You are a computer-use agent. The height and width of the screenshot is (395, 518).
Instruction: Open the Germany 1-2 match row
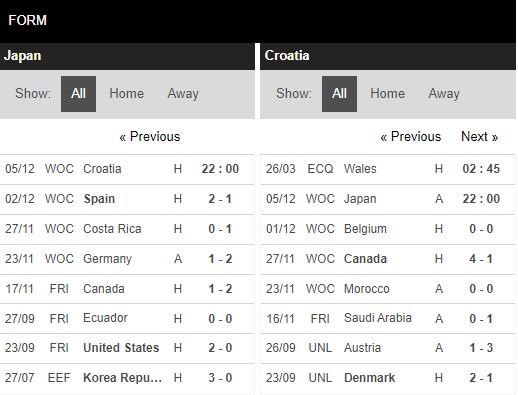click(x=127, y=259)
